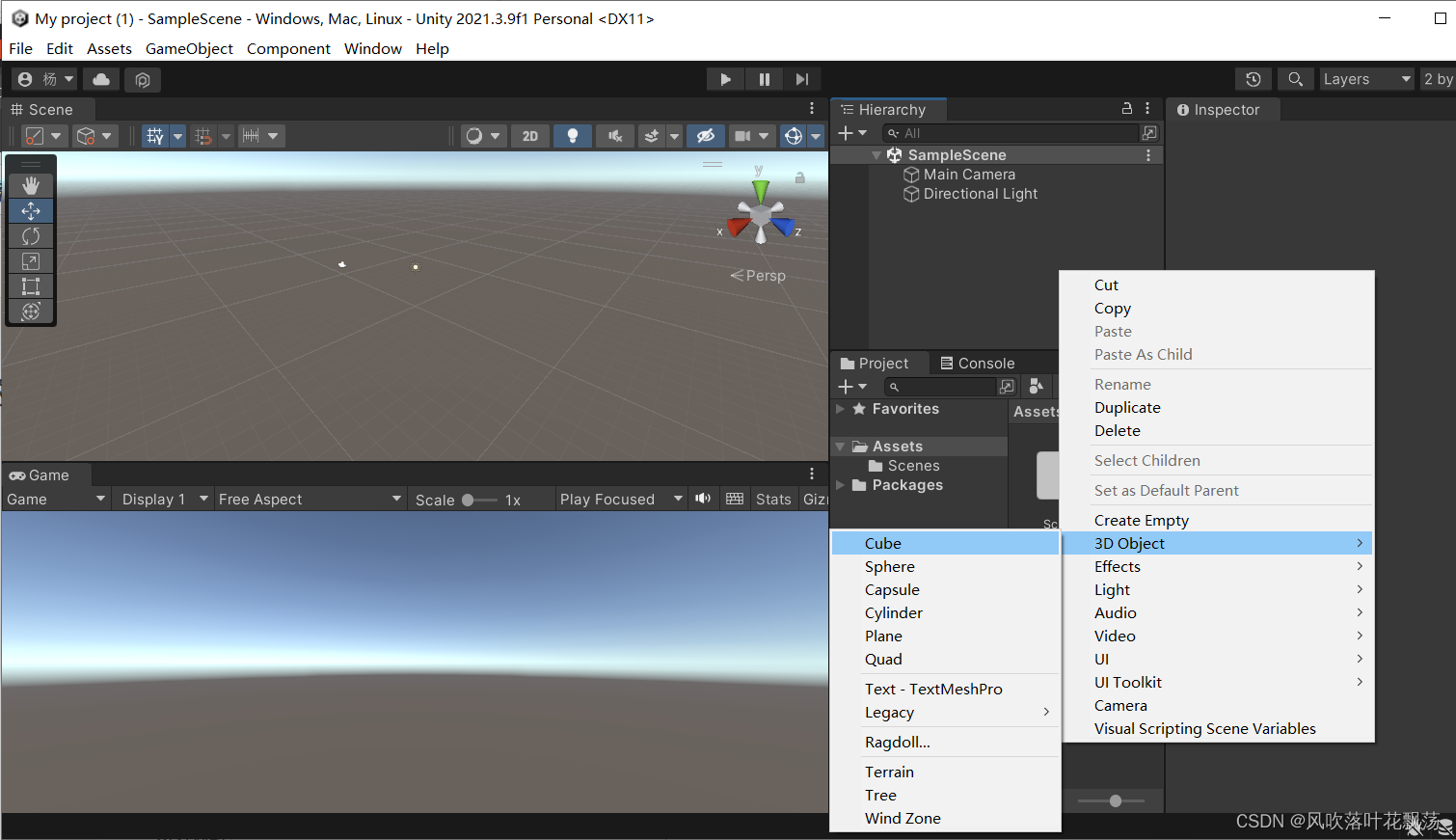Click the Hierarchy lock icon

tap(1126, 108)
